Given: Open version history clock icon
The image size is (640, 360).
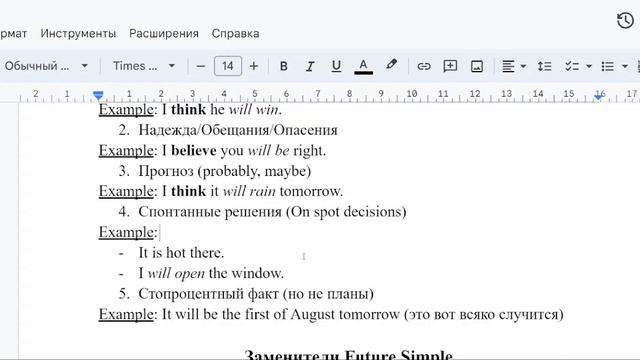Looking at the screenshot, I should point(625,21).
